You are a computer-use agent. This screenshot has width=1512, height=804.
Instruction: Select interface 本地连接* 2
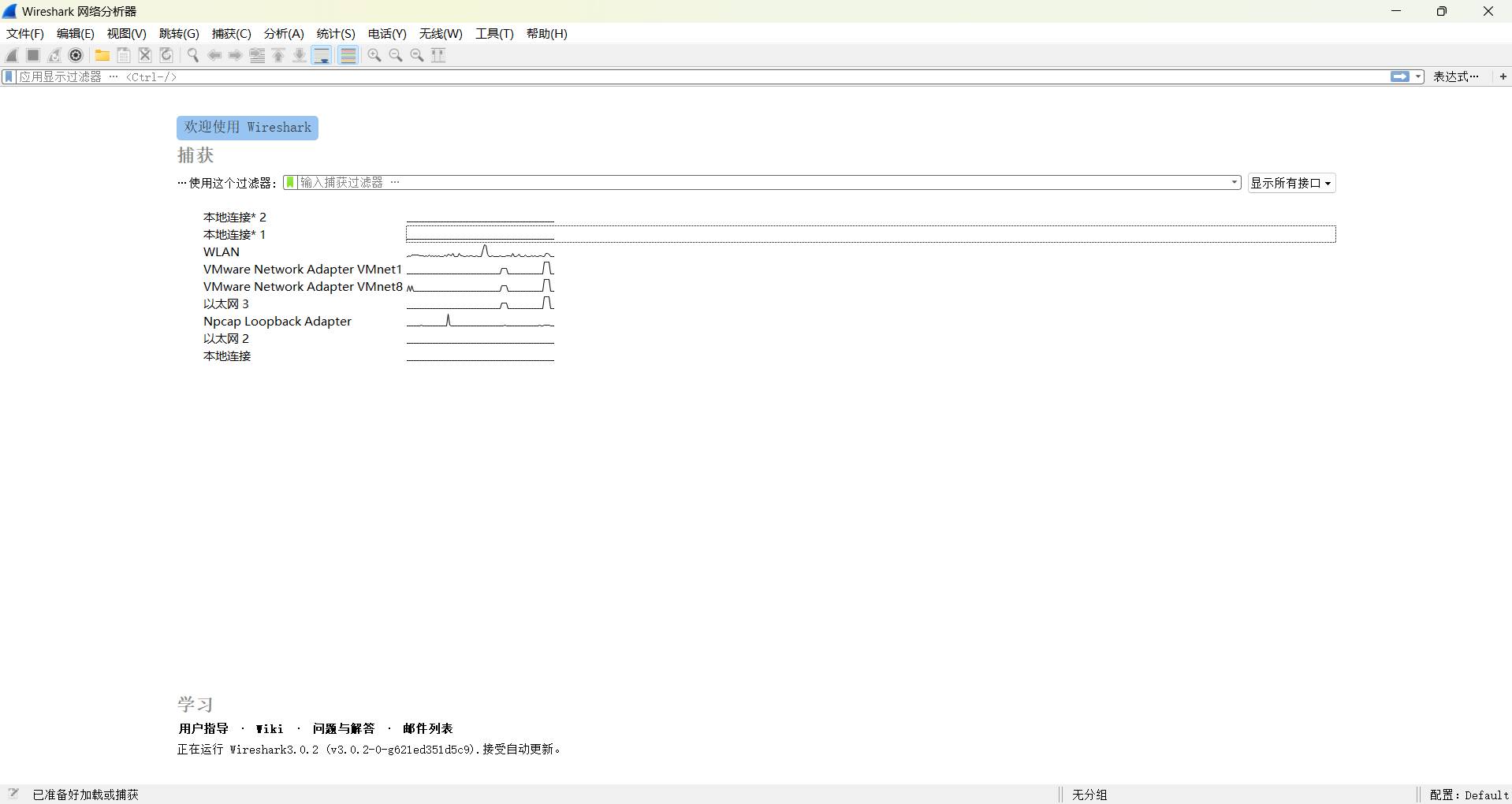tap(235, 218)
